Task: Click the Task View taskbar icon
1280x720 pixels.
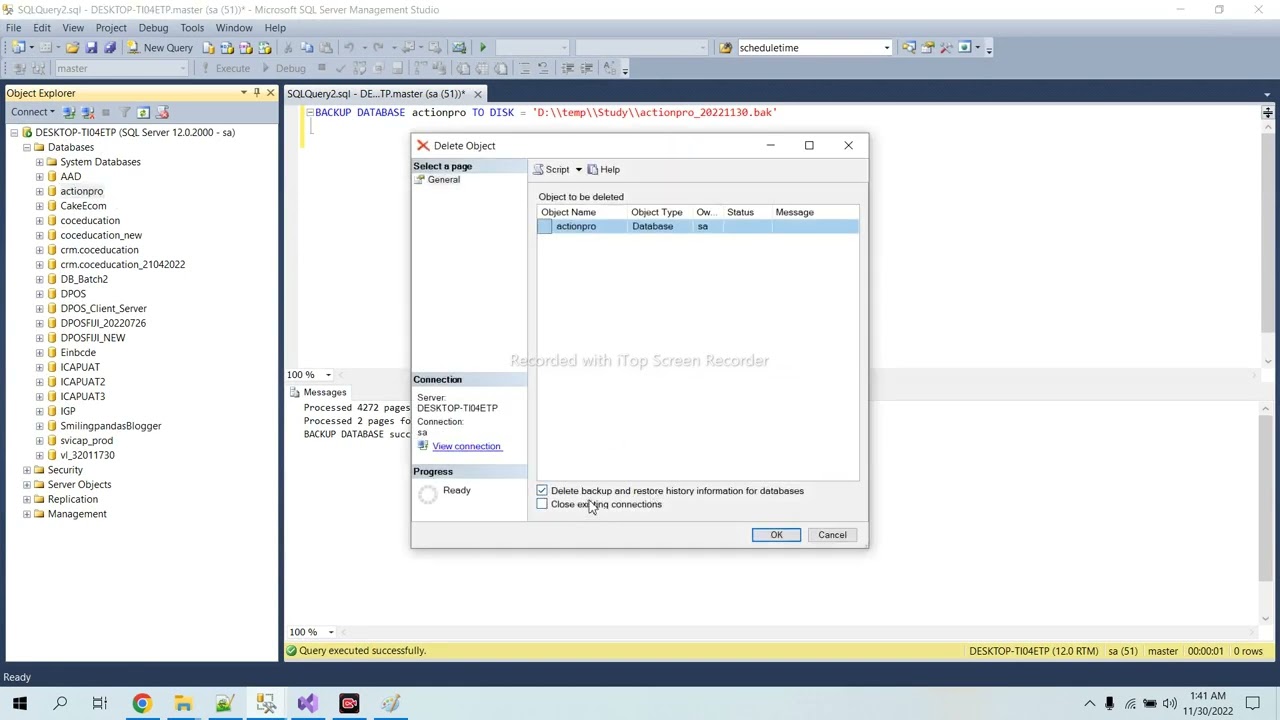Action: 100,704
